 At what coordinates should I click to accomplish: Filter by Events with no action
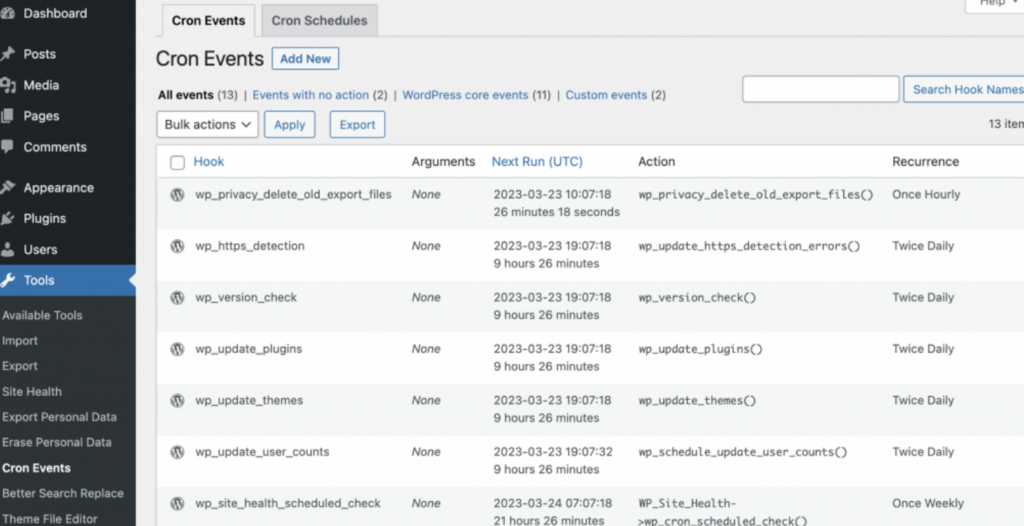310,95
